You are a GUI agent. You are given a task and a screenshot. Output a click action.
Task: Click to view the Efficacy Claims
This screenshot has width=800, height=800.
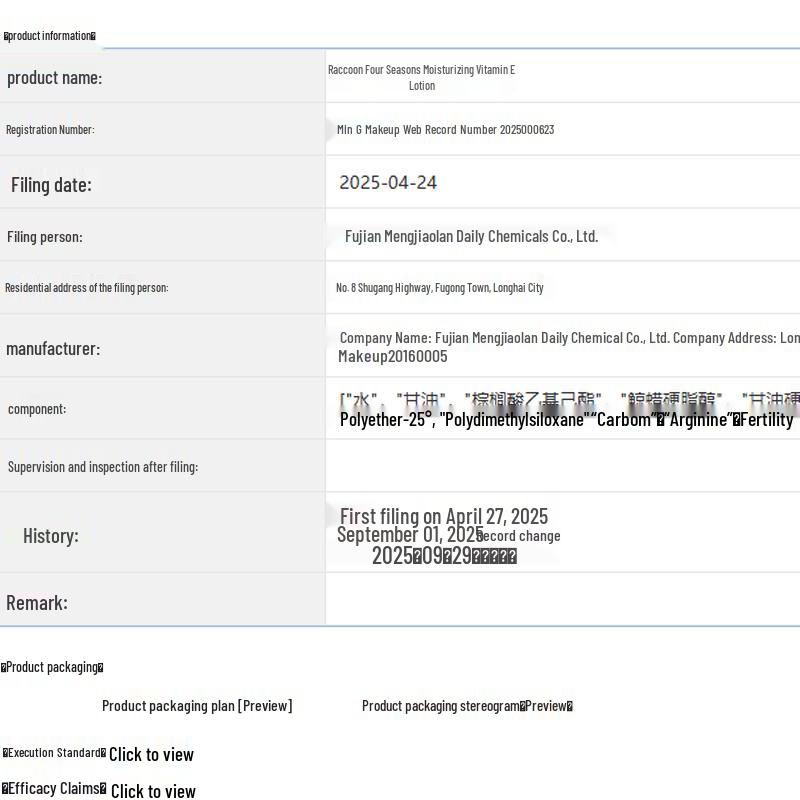tap(153, 791)
